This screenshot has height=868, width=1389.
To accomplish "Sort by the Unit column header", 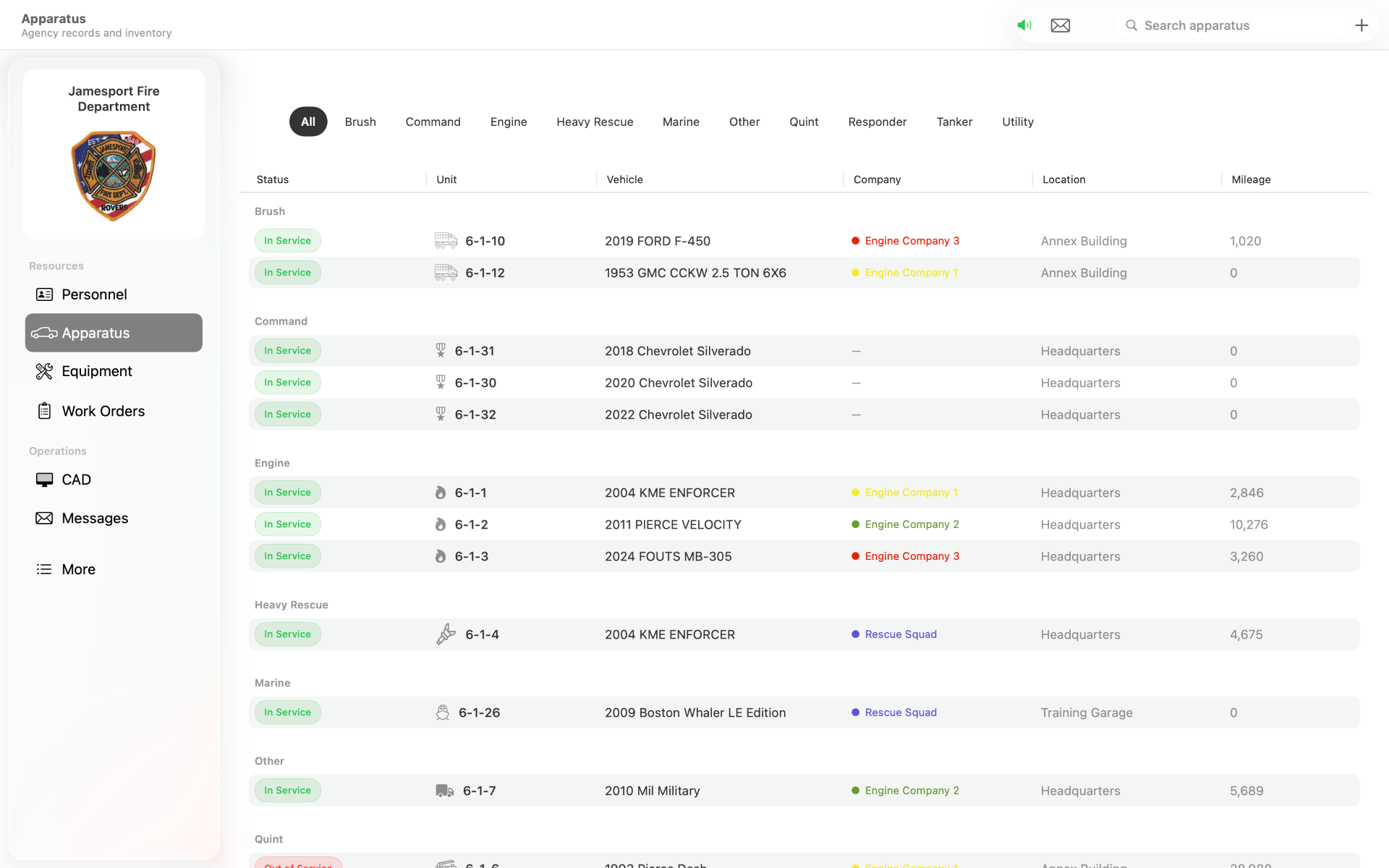I will tap(446, 179).
